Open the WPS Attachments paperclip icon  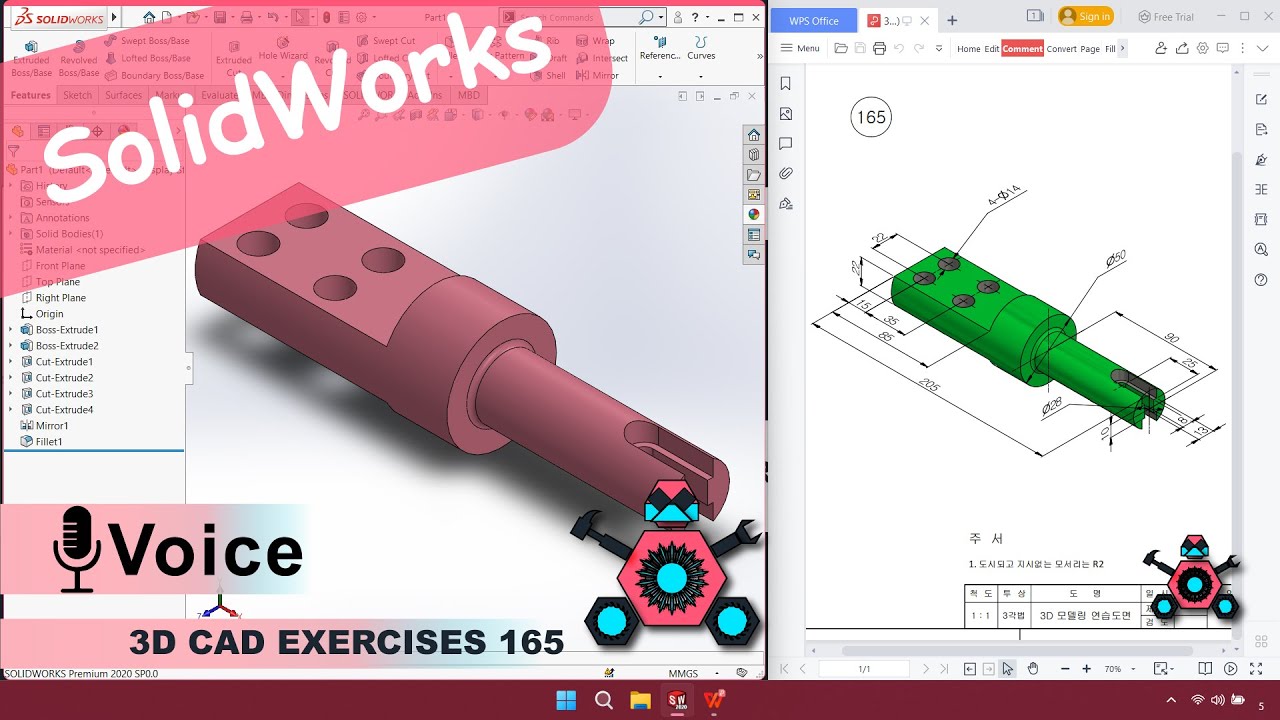coord(786,173)
